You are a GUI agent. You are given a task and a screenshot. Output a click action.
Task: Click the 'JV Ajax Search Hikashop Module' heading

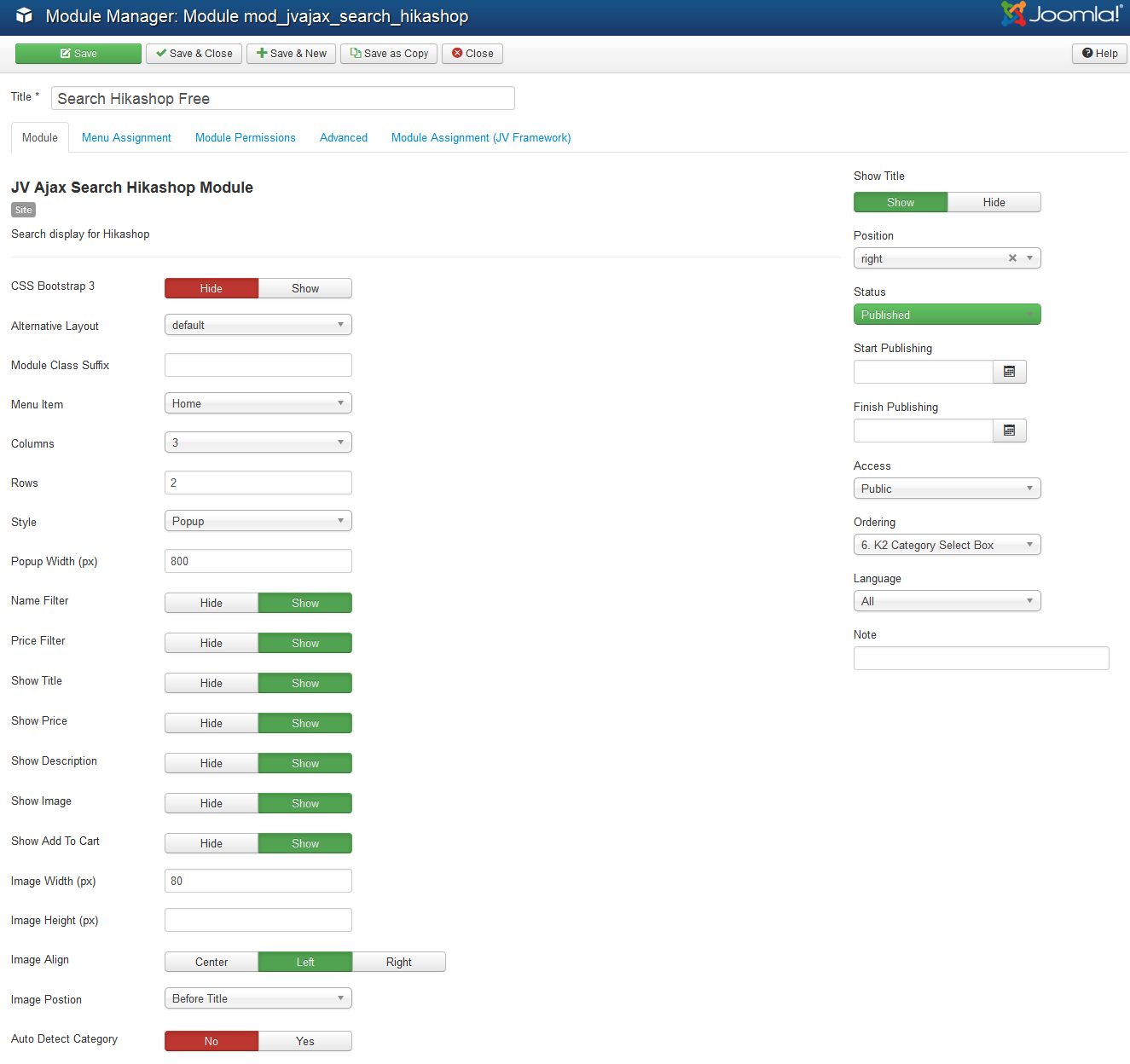(x=132, y=188)
